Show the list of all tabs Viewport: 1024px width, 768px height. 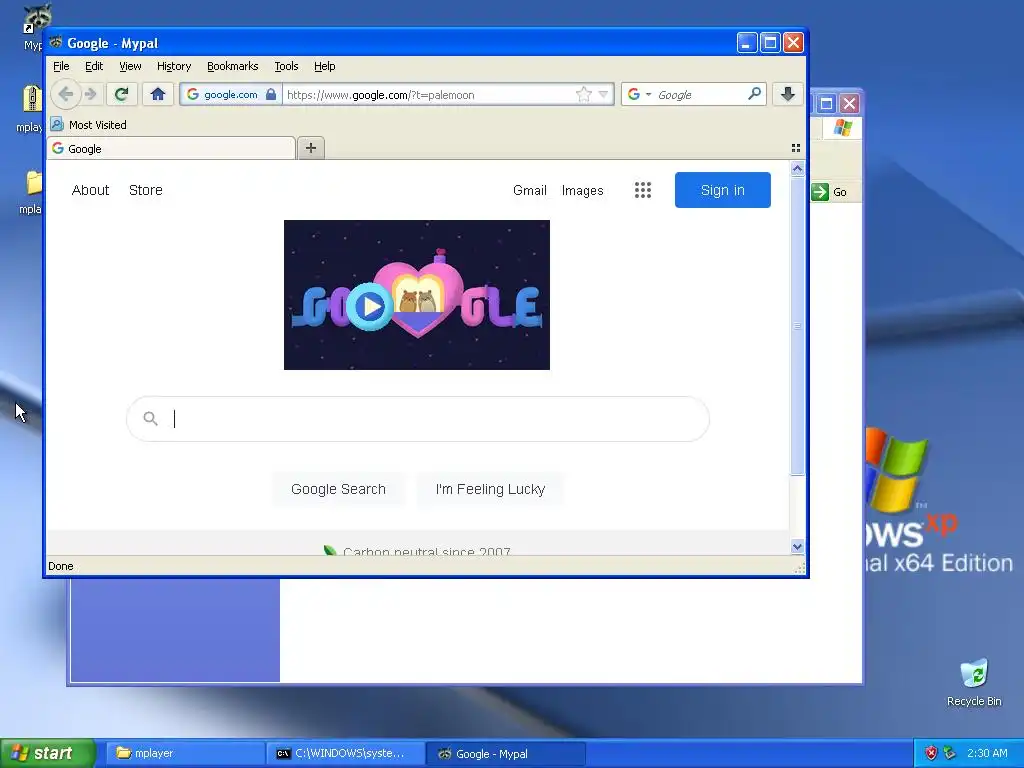click(795, 148)
